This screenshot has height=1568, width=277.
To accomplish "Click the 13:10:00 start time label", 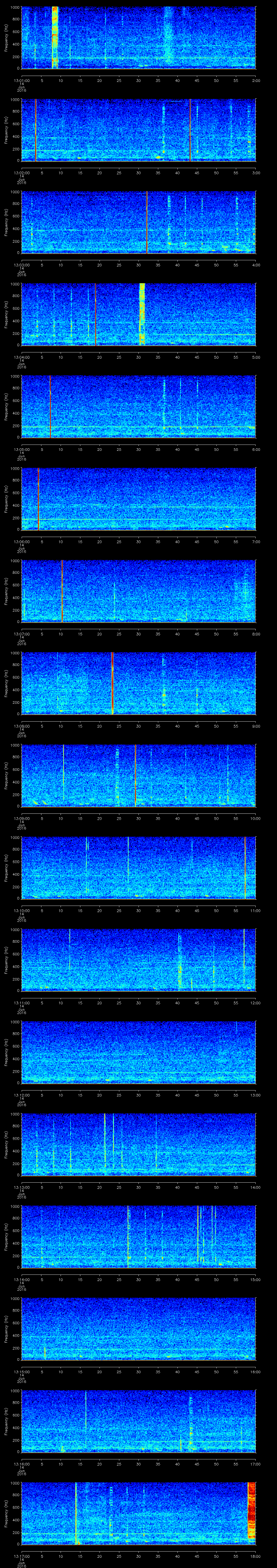I will [21, 910].
